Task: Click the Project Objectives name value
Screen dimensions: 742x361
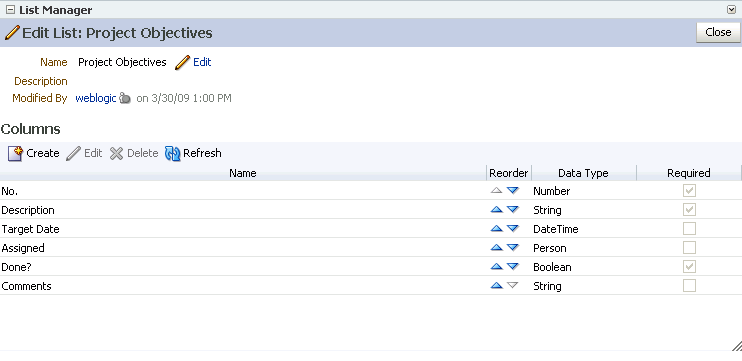Action: pos(122,62)
